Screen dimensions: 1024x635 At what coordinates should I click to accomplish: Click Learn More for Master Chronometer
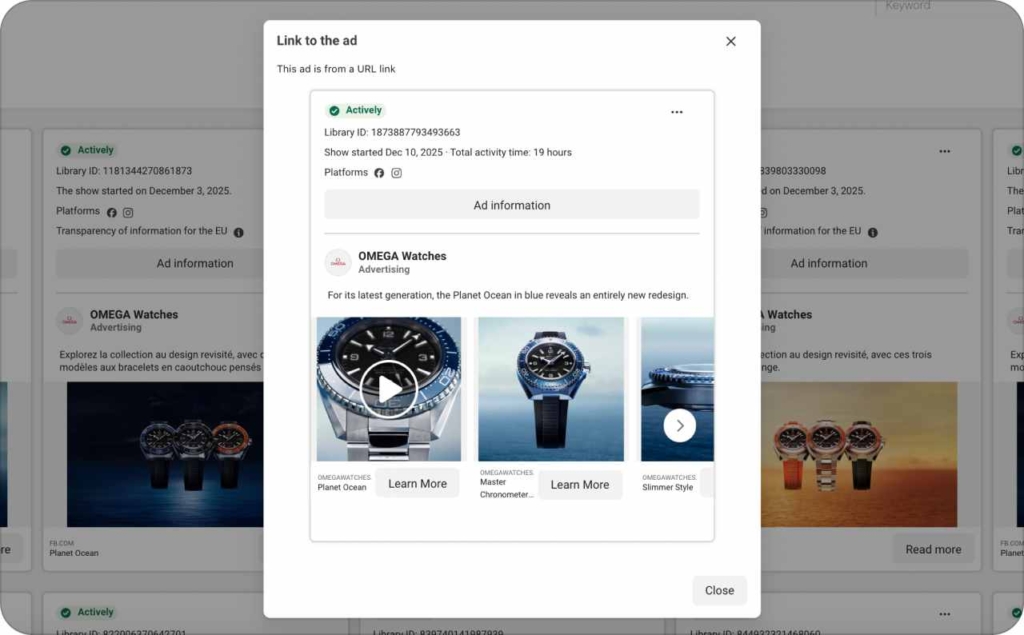click(579, 485)
